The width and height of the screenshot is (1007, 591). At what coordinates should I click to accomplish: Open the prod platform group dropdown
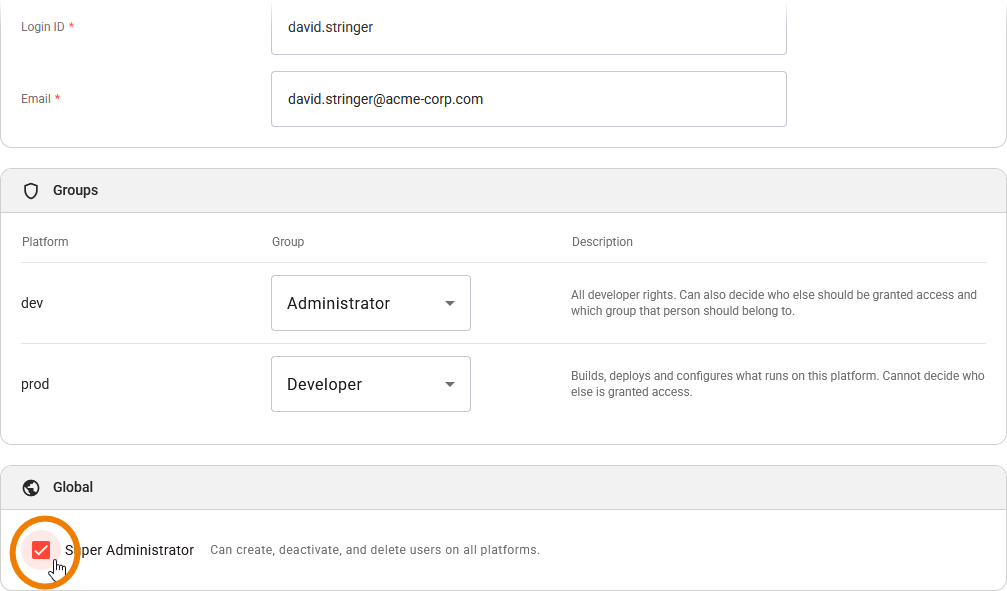point(371,384)
